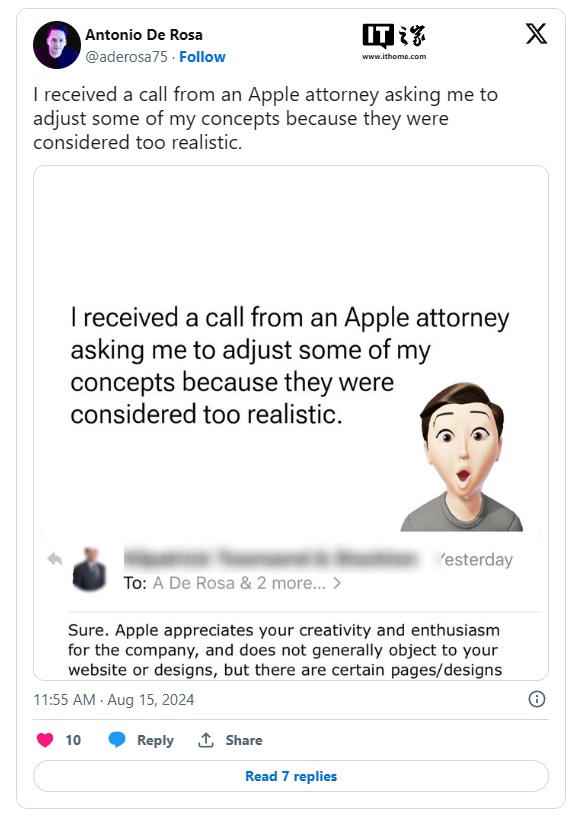
Task: Click the email reply arrow icon
Action: pos(55,559)
